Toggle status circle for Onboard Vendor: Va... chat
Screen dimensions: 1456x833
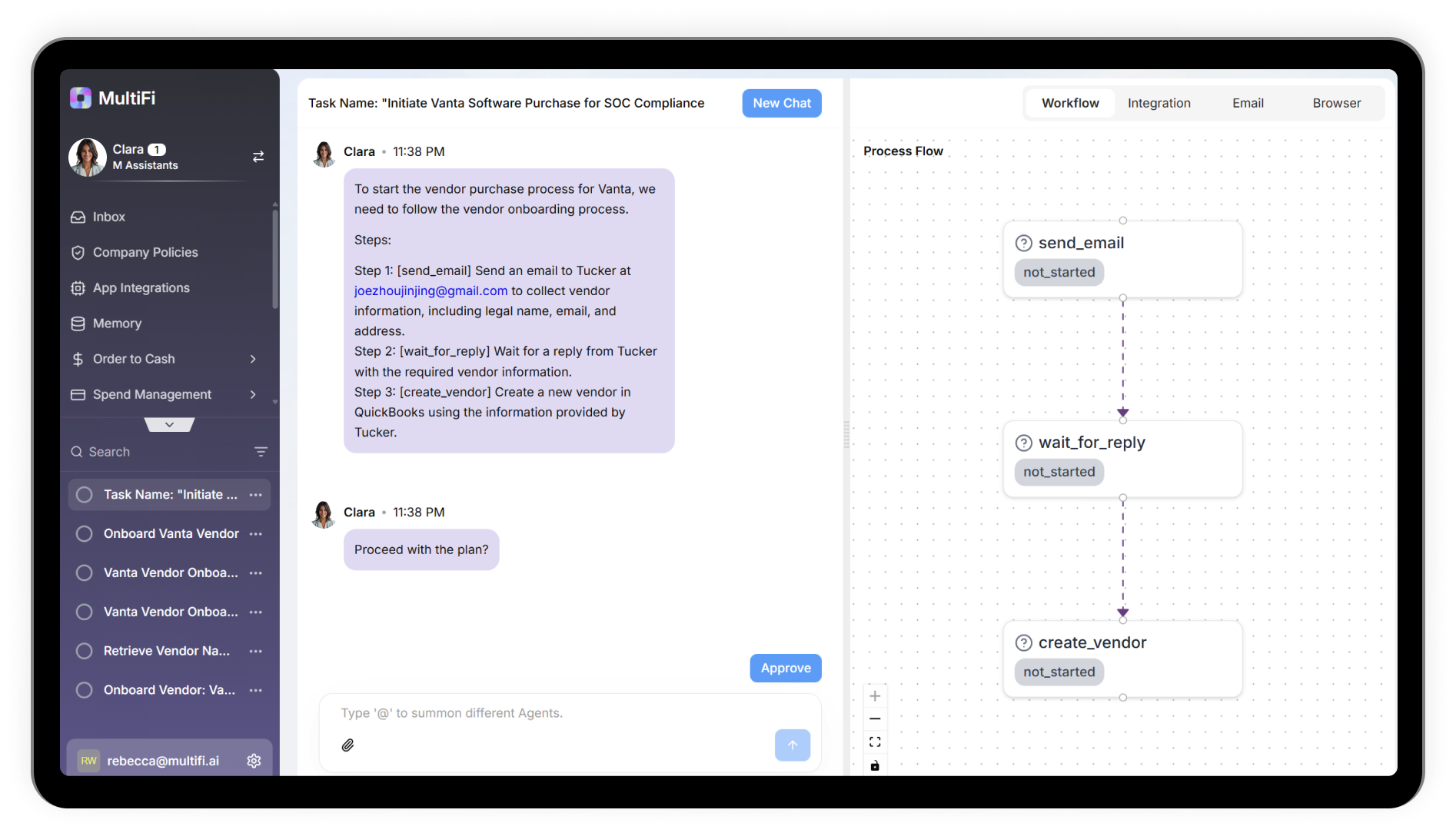85,690
